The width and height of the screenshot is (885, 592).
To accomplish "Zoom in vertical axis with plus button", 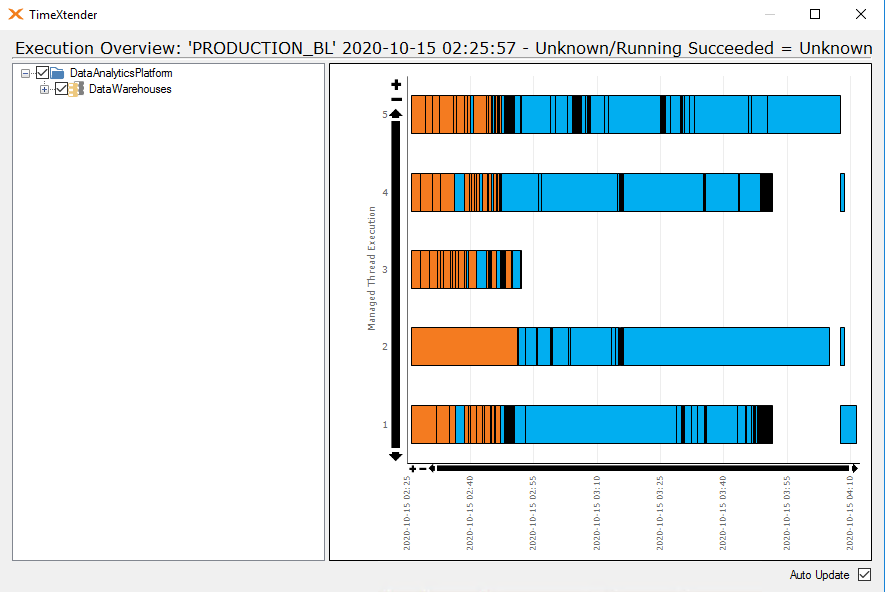I will pyautogui.click(x=396, y=85).
